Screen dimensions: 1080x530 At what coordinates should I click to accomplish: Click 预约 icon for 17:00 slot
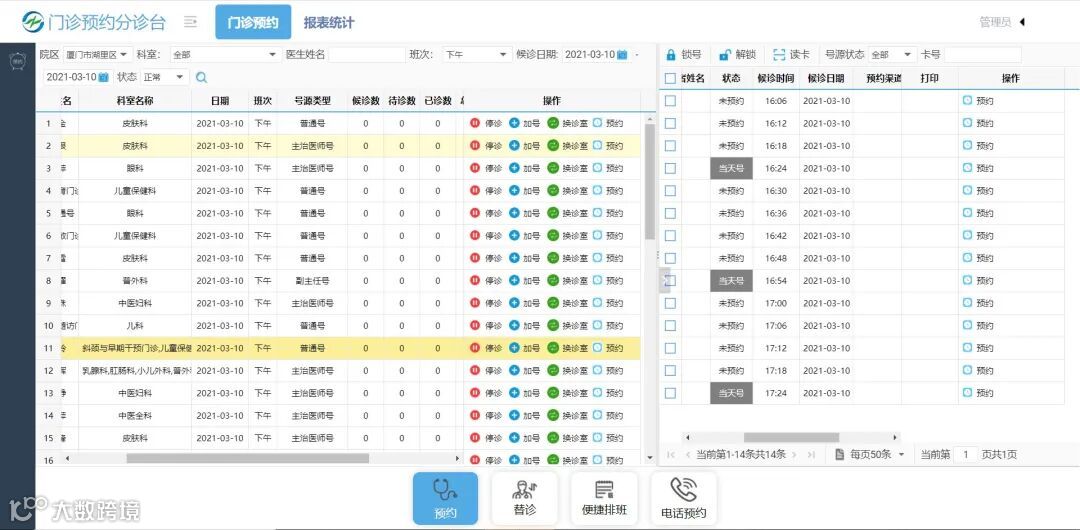(968, 303)
